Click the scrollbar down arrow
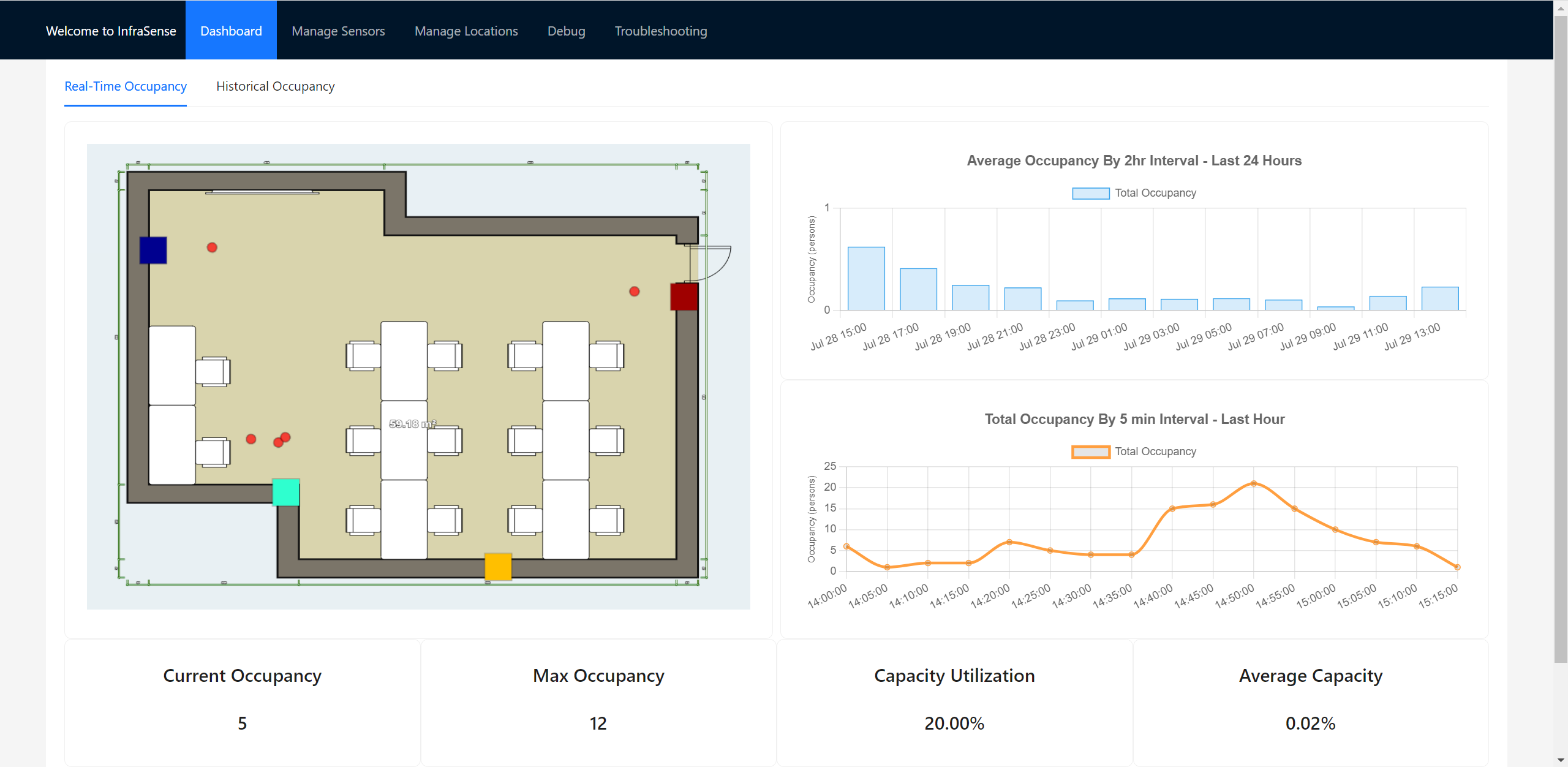 point(1561,760)
